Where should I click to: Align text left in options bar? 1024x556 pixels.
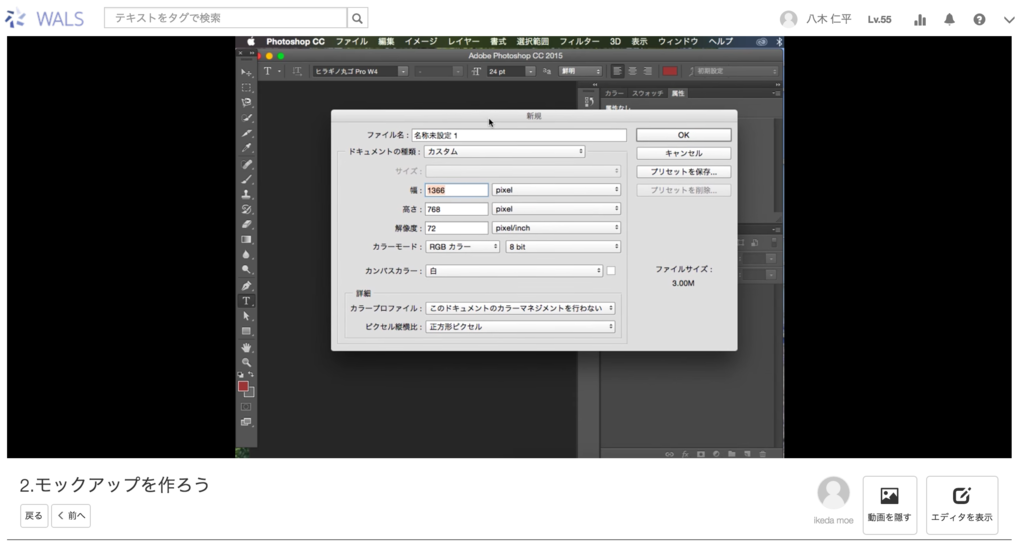click(x=617, y=71)
